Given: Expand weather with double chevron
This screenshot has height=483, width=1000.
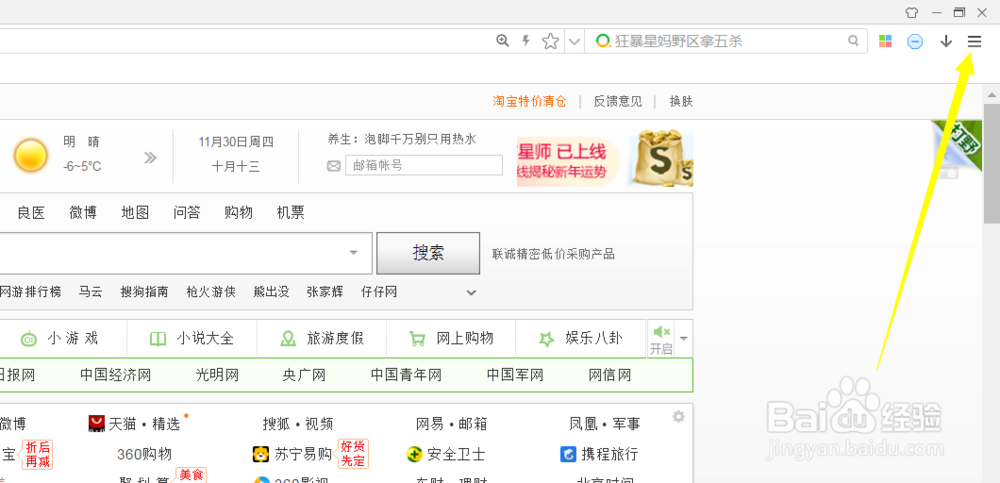Looking at the screenshot, I should (150, 158).
